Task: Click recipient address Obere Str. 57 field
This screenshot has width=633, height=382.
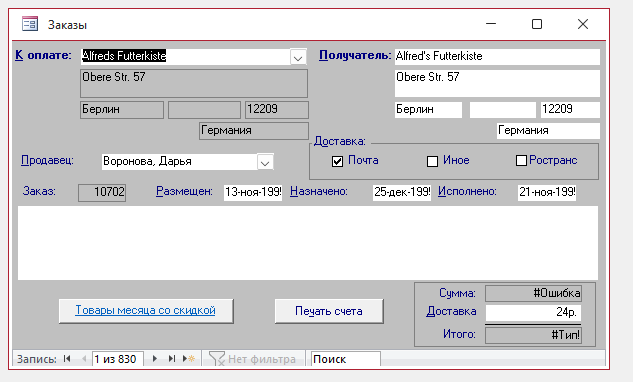Action: (x=497, y=83)
